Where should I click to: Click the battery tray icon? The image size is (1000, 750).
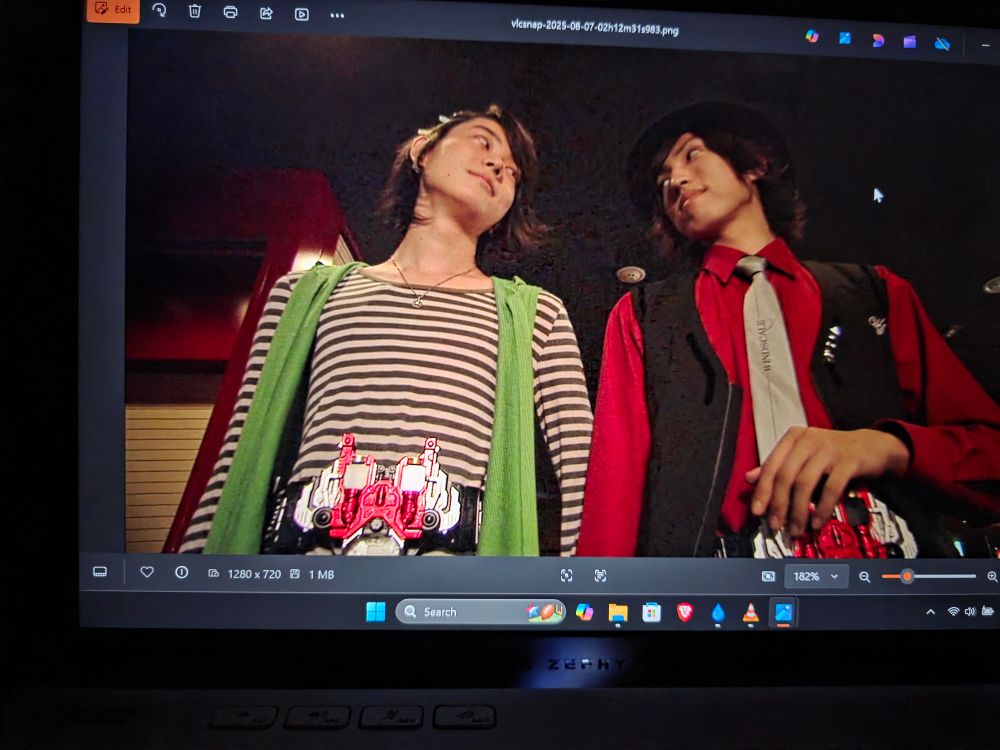[x=988, y=611]
